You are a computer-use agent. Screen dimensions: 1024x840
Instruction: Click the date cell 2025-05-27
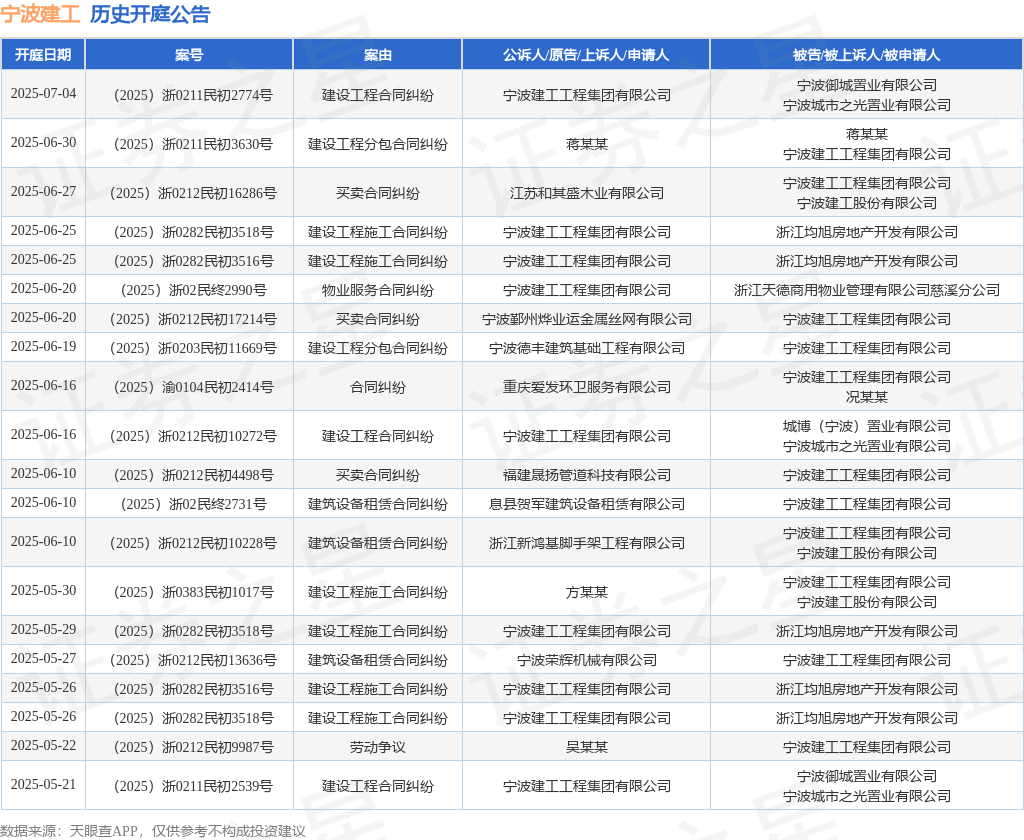43,658
